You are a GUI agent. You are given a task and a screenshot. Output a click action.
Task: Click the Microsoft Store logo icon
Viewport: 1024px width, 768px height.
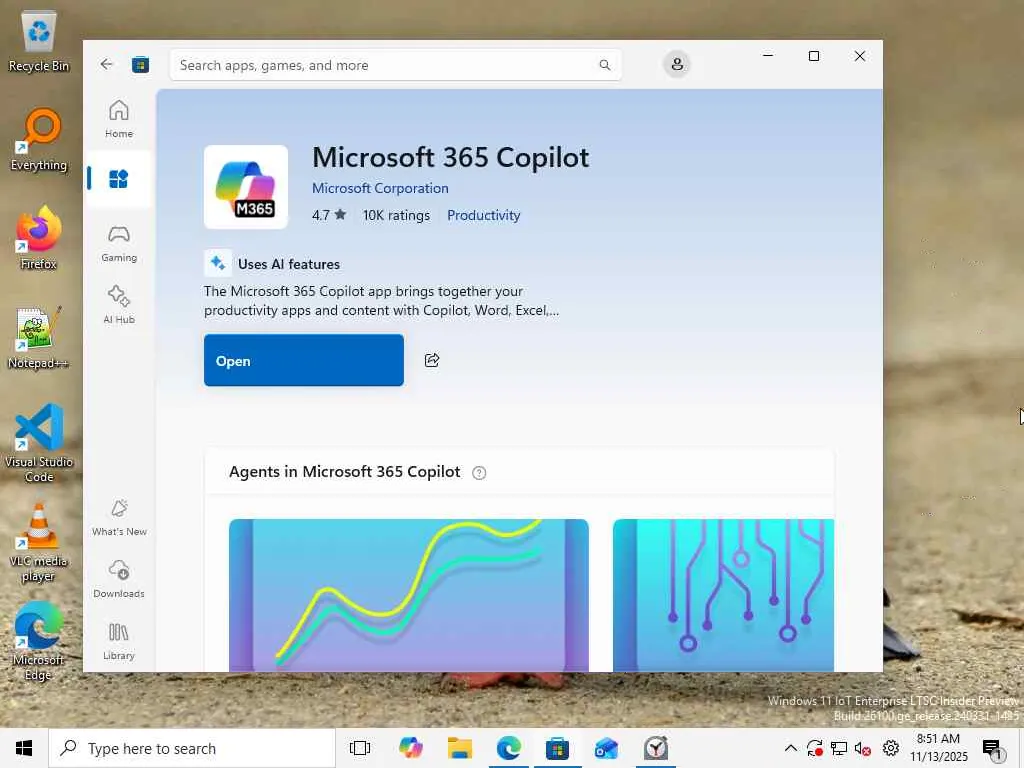click(140, 65)
